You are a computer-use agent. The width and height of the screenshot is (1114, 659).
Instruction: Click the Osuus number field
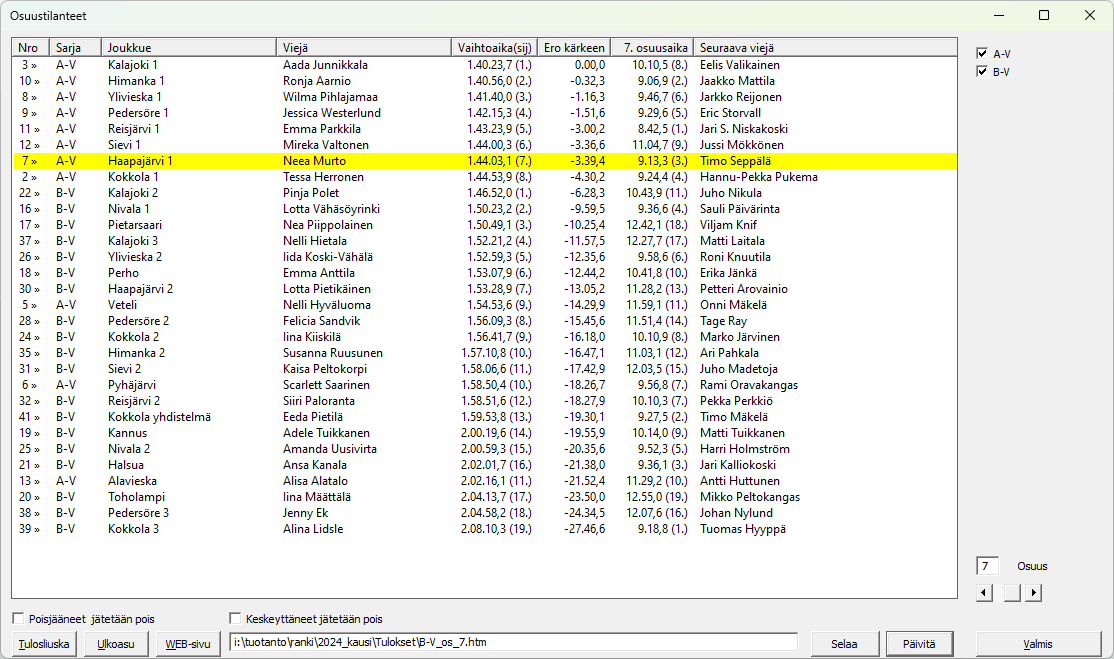tap(987, 566)
